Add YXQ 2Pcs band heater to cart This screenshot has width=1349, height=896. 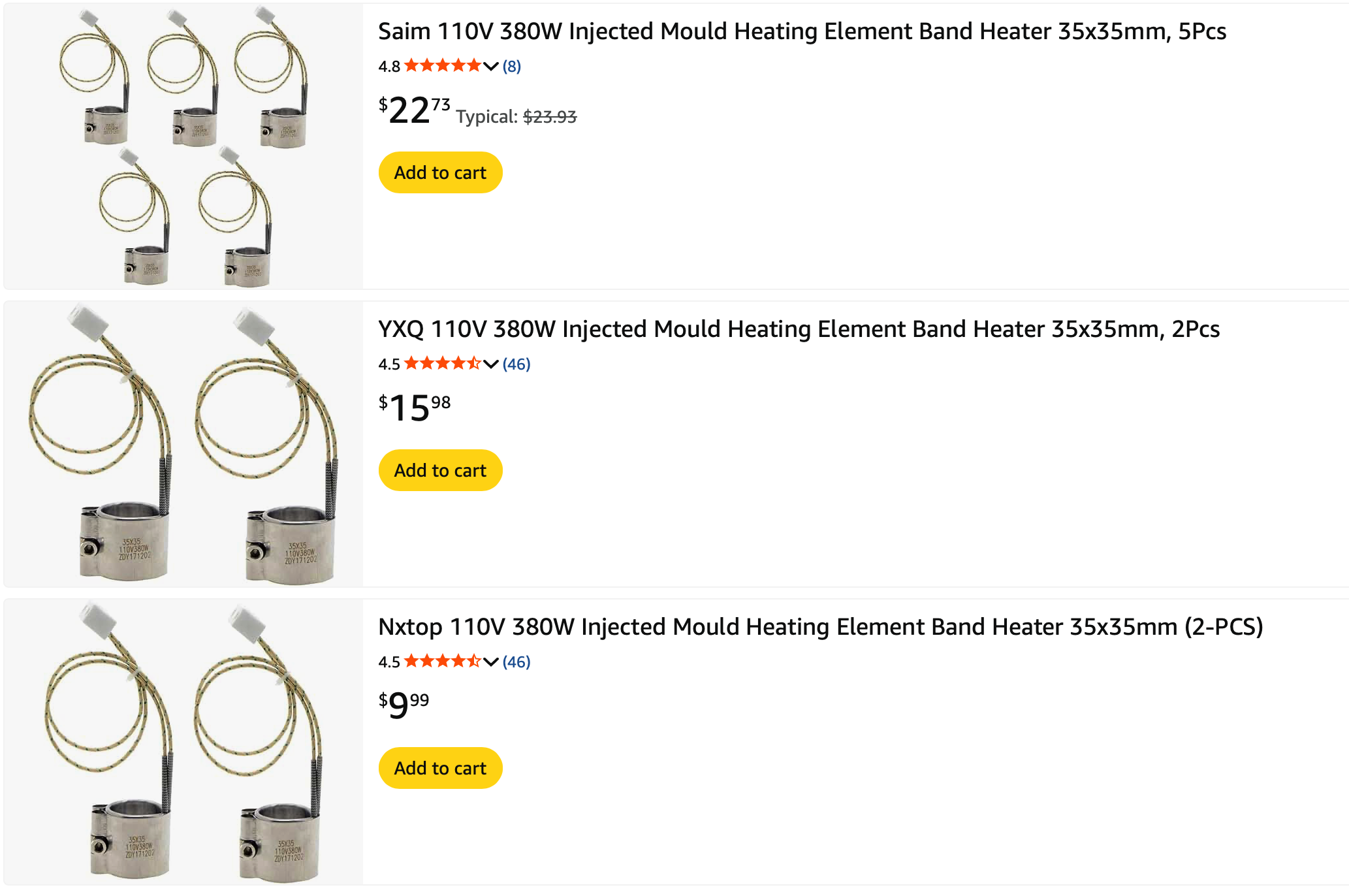click(440, 470)
